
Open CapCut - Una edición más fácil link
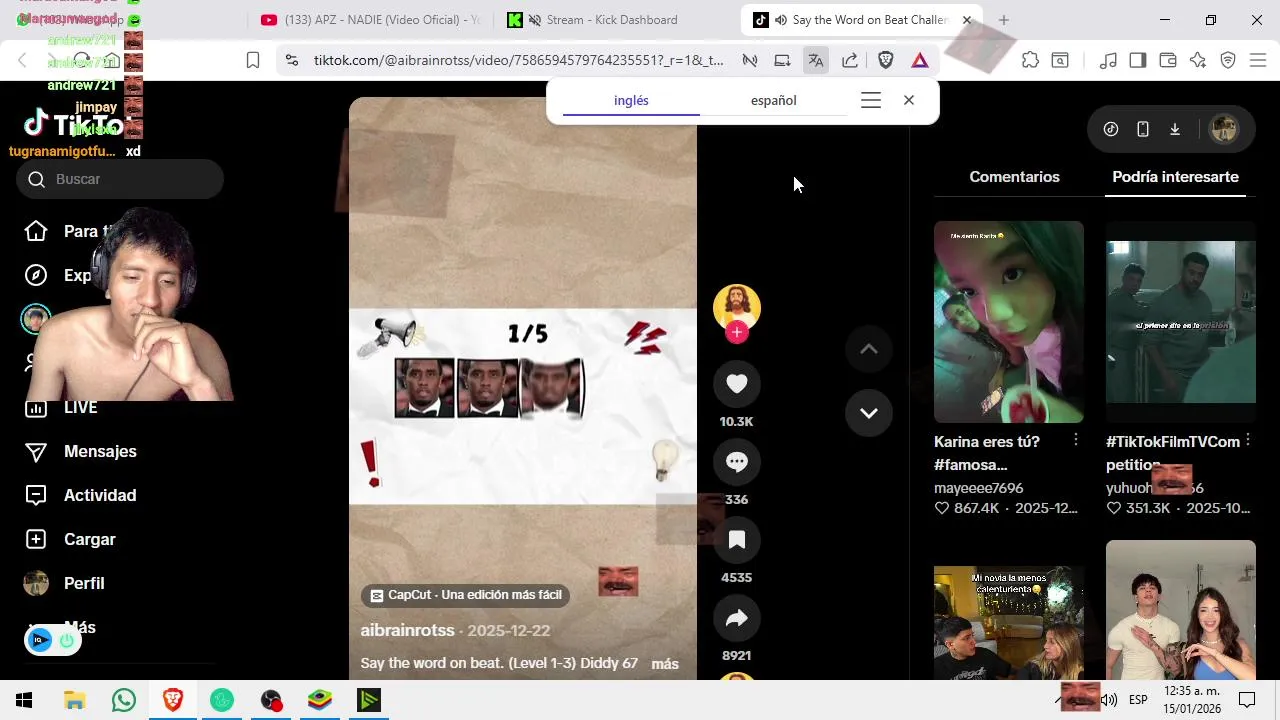pyautogui.click(x=466, y=595)
